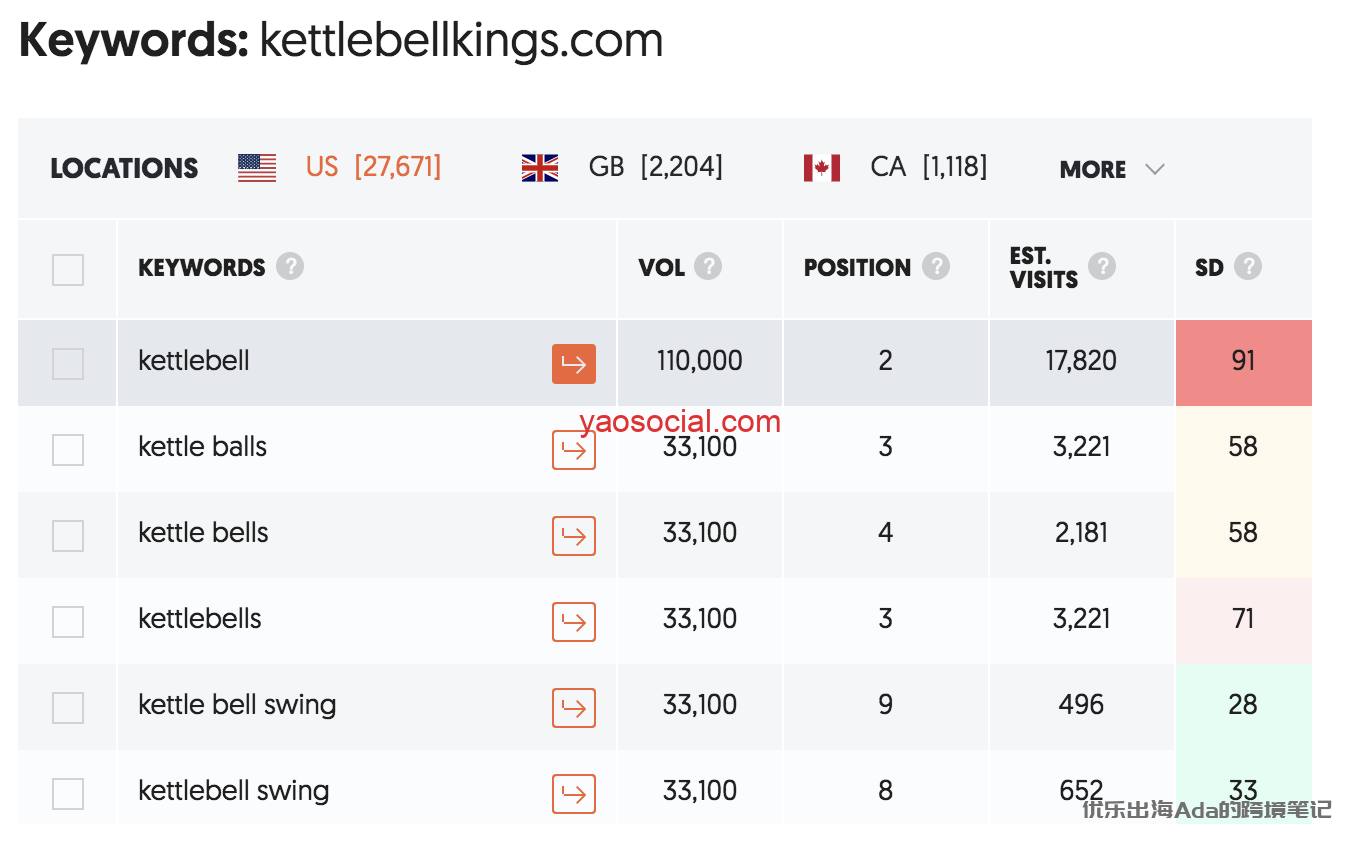Toggle the select-all checkbox in header
Screen dimensions: 1362x848
click(68, 270)
